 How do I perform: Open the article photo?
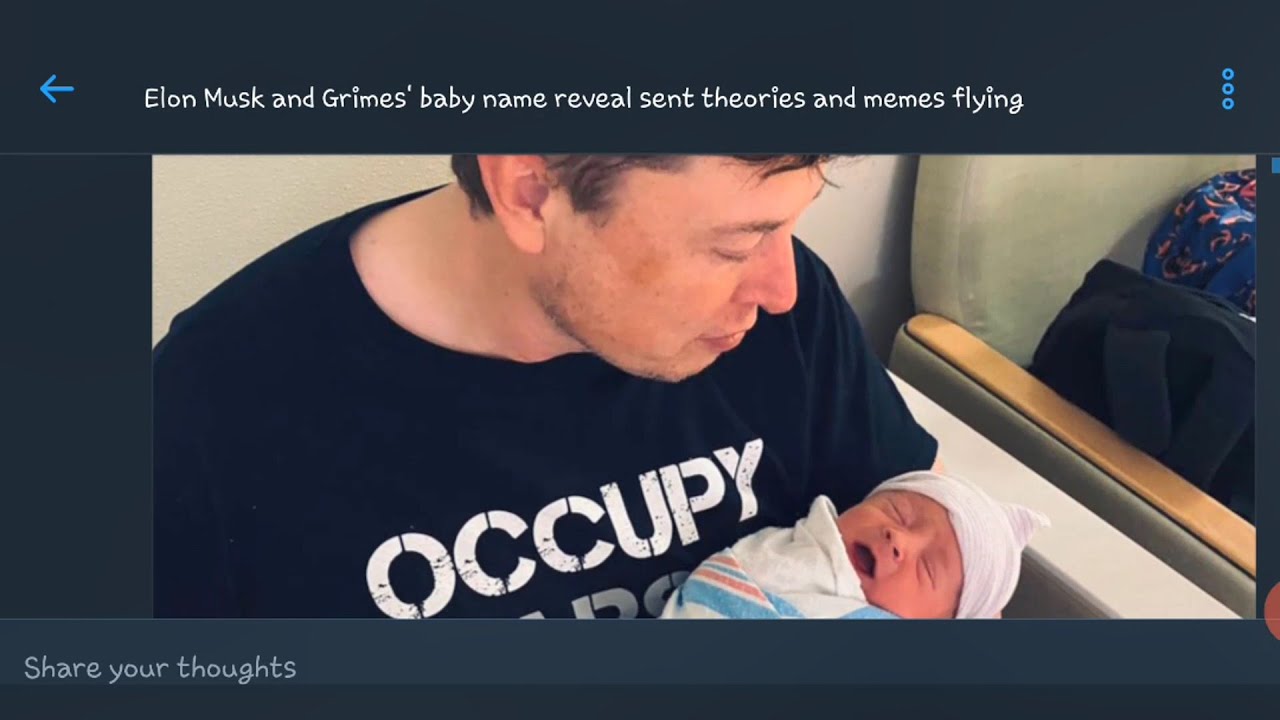click(700, 385)
